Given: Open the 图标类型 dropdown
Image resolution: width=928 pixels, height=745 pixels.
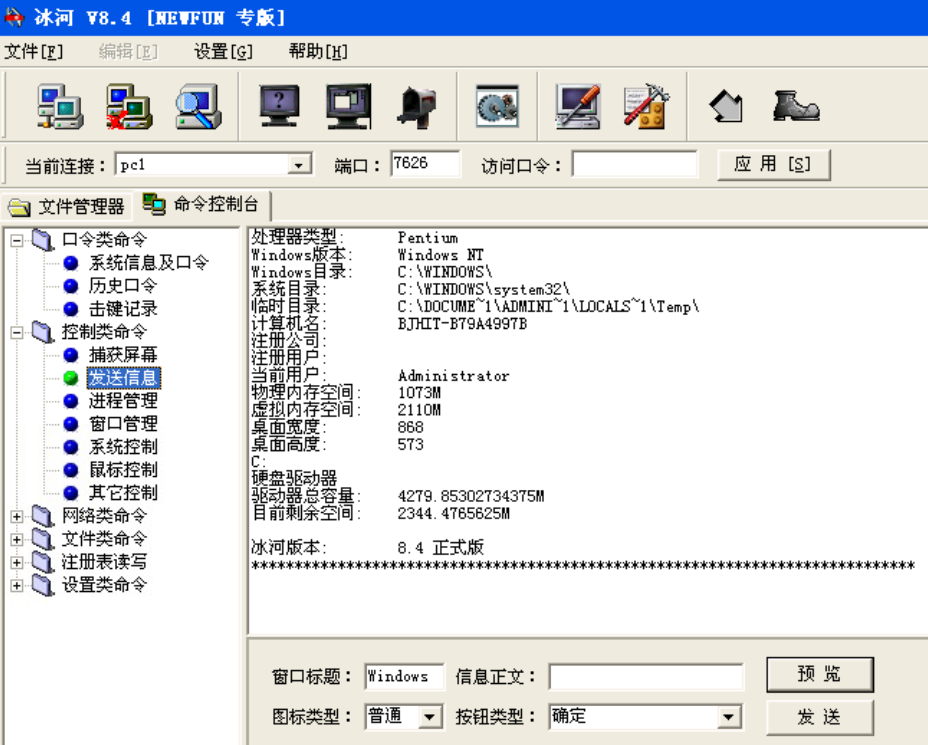Looking at the screenshot, I should (x=430, y=717).
